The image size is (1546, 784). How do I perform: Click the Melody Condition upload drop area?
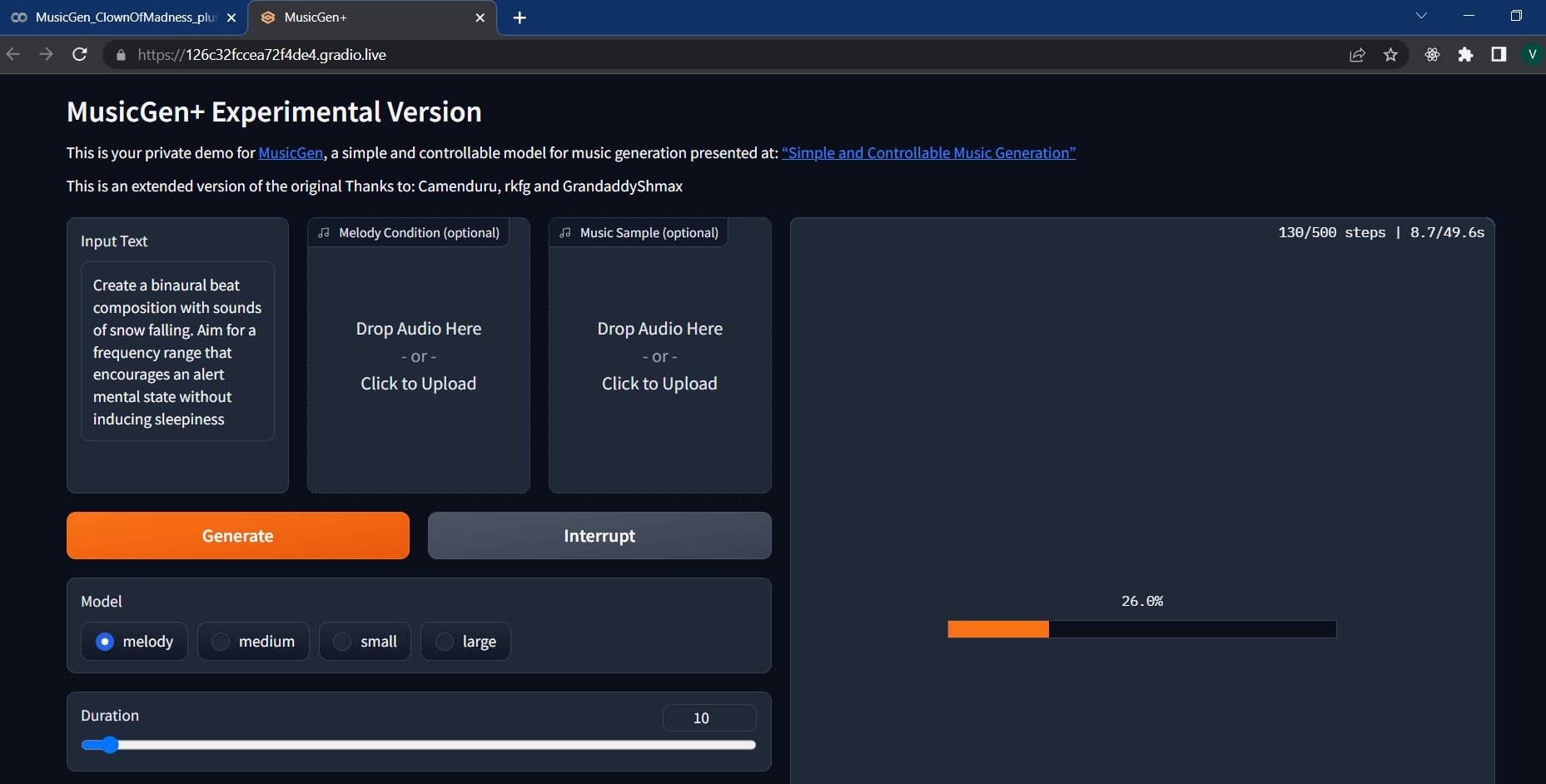[419, 355]
